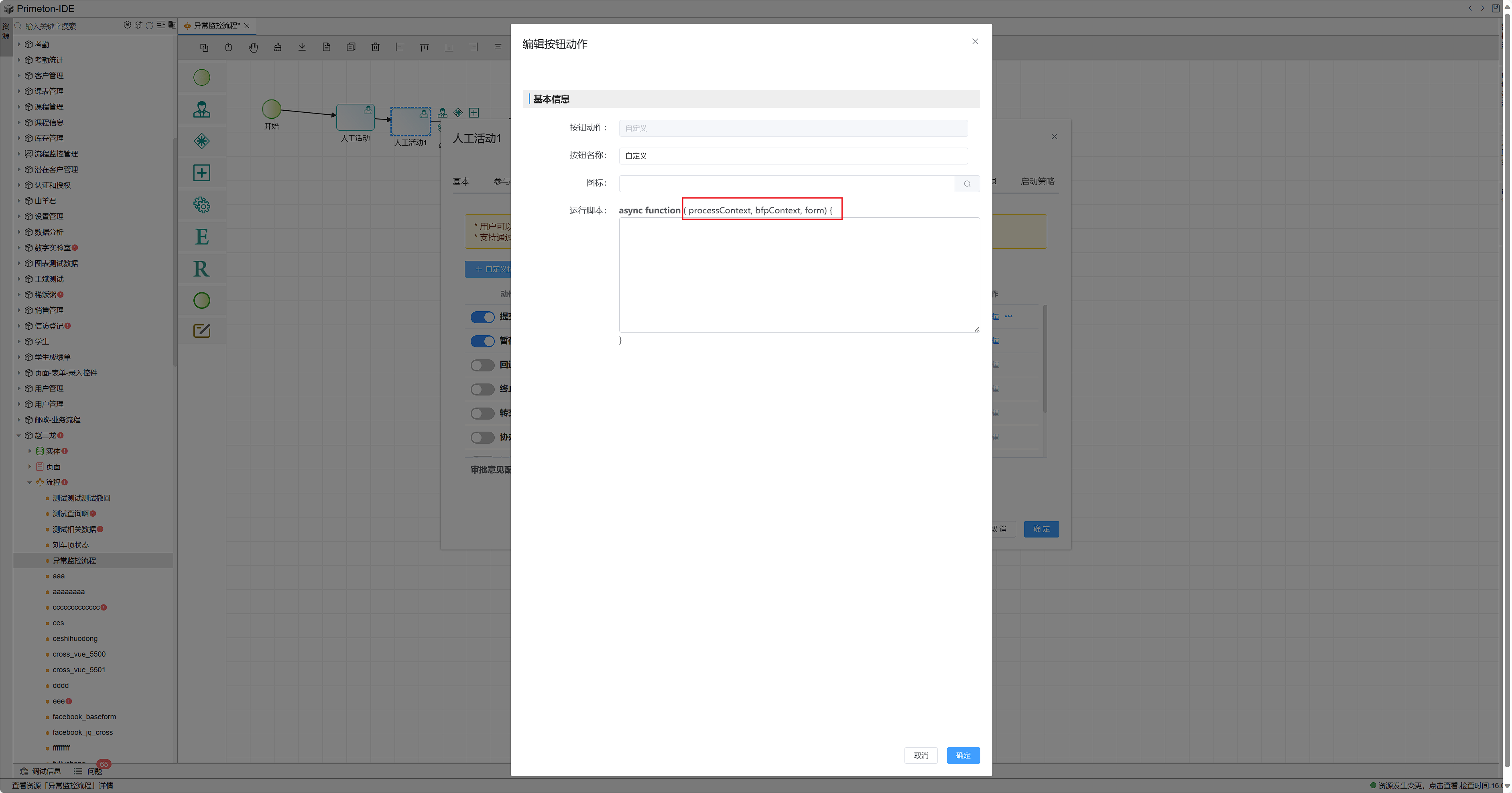Expand the 考勤统计 tree node
Viewport: 1512px width, 793px height.
19,60
